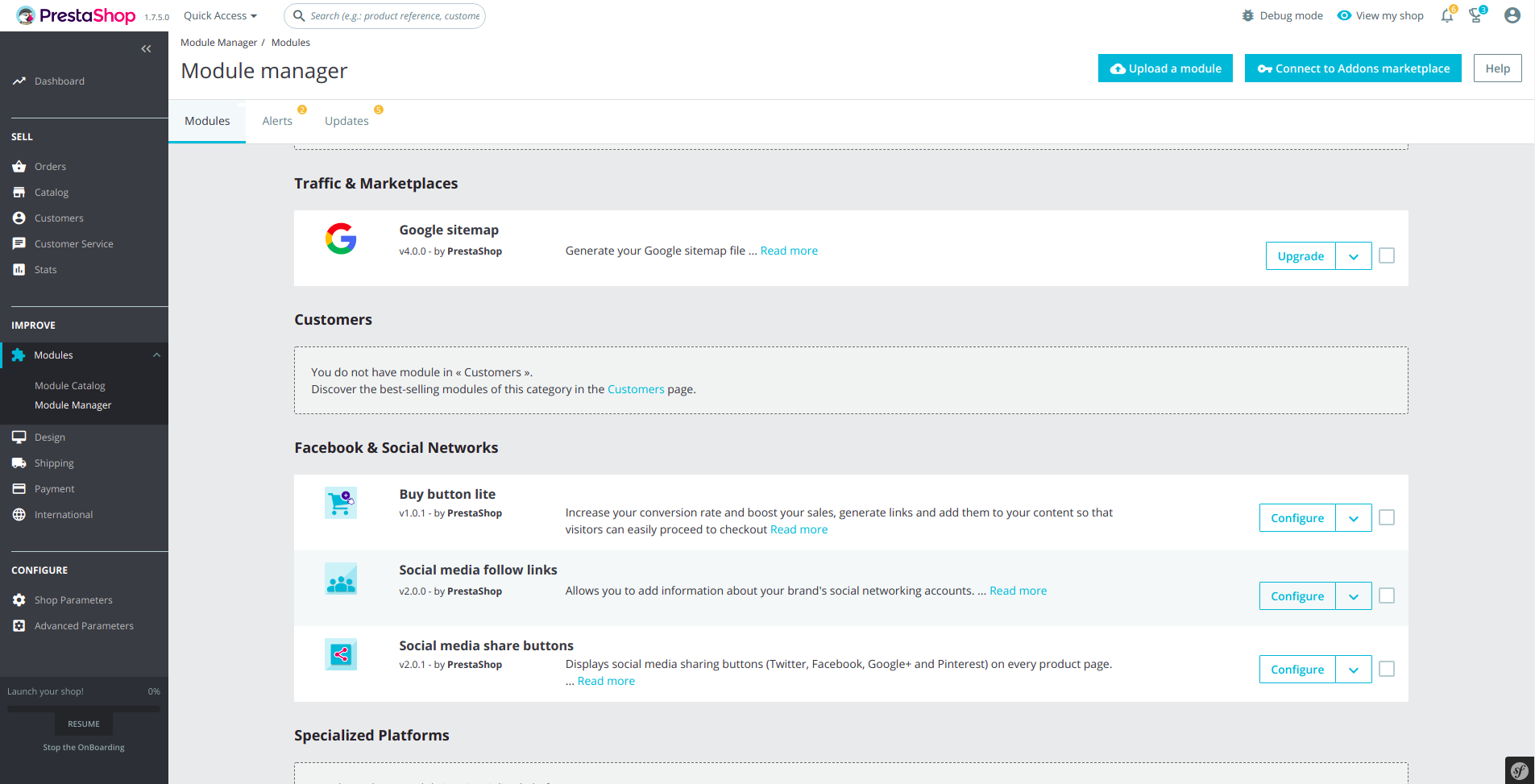The height and width of the screenshot is (784, 1535).
Task: Check the Social media share buttons module
Action: point(1387,669)
